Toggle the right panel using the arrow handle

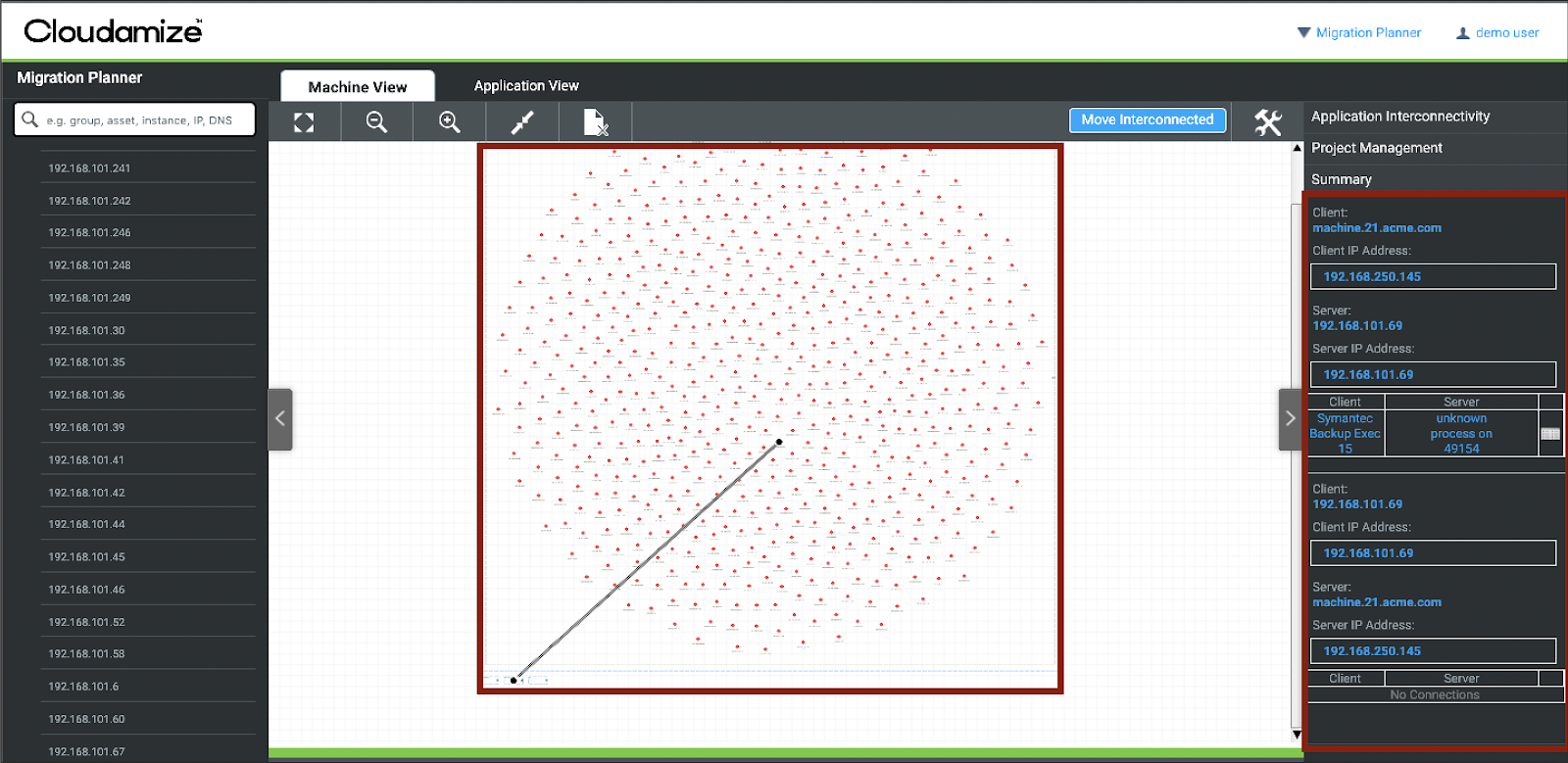(x=1290, y=419)
